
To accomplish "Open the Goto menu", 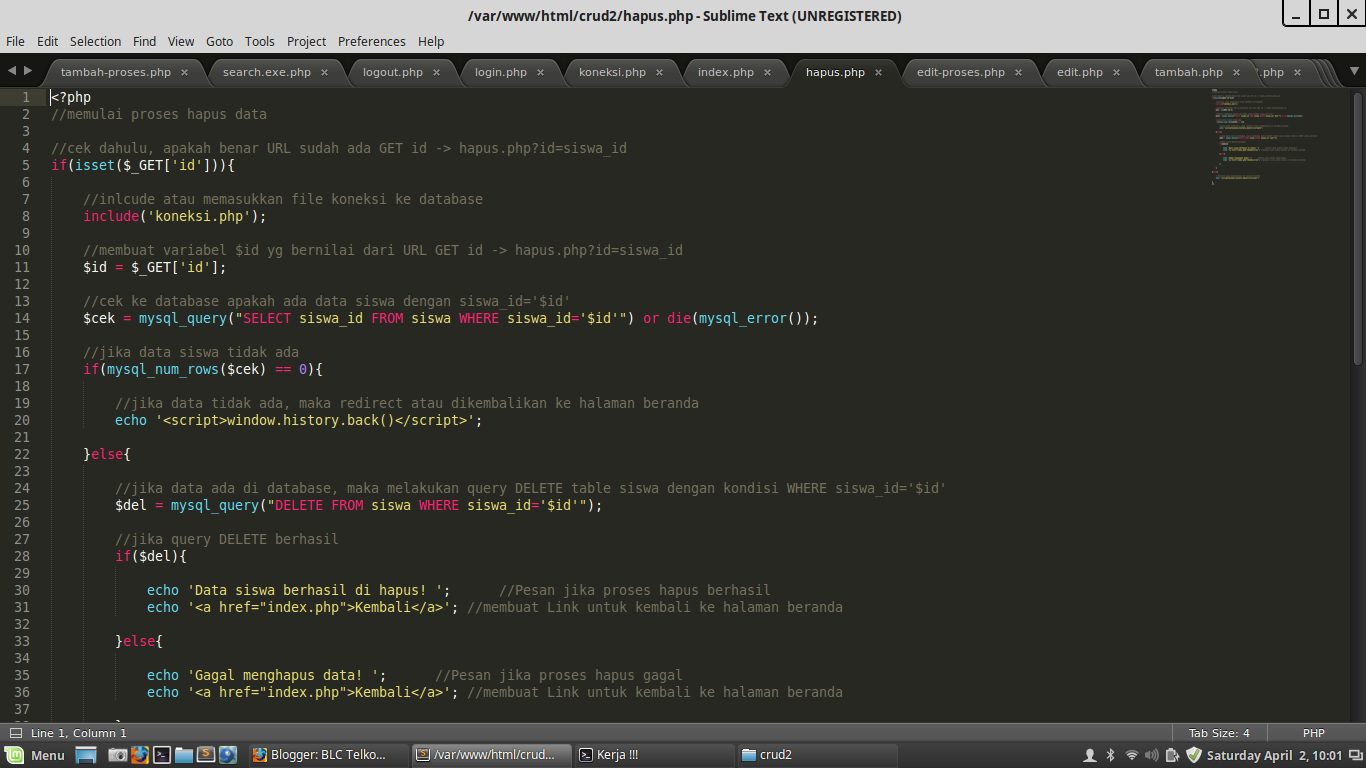I will [219, 41].
